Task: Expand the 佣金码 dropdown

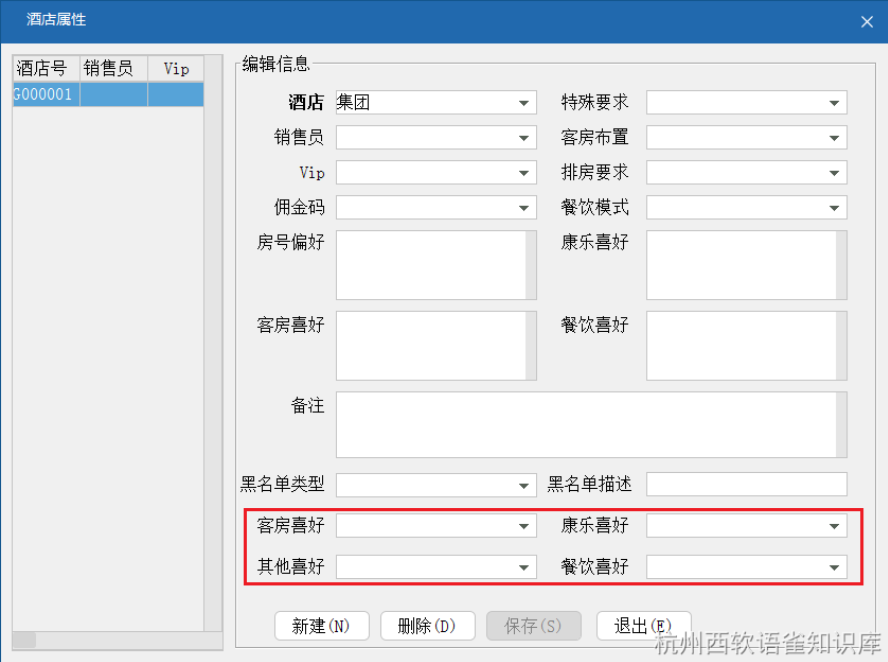Action: (436, 208)
